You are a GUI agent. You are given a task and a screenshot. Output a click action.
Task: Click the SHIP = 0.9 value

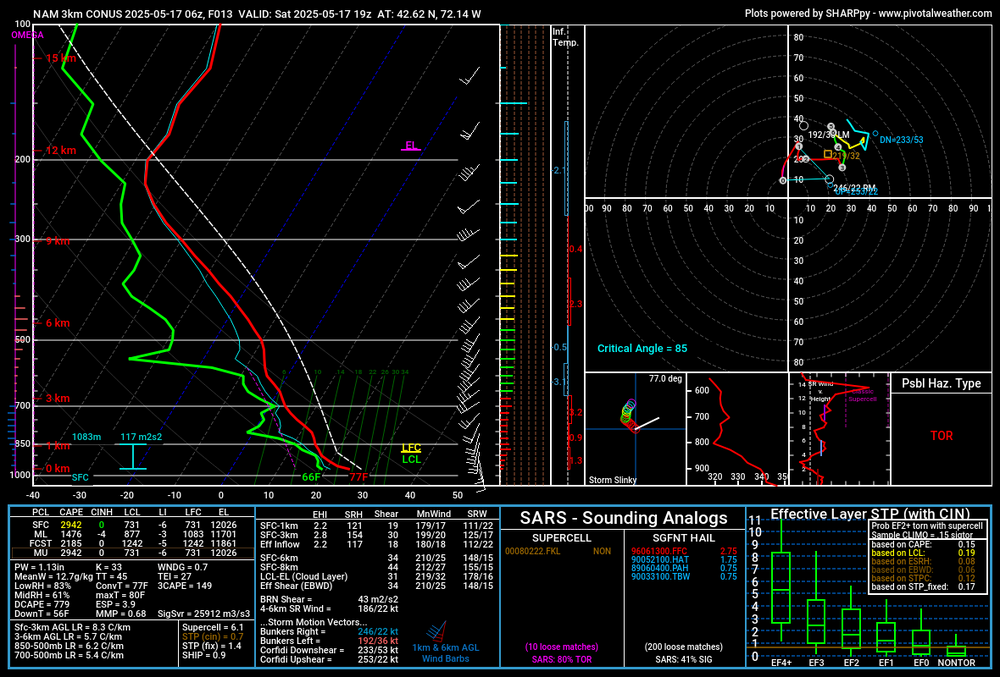(x=204, y=655)
